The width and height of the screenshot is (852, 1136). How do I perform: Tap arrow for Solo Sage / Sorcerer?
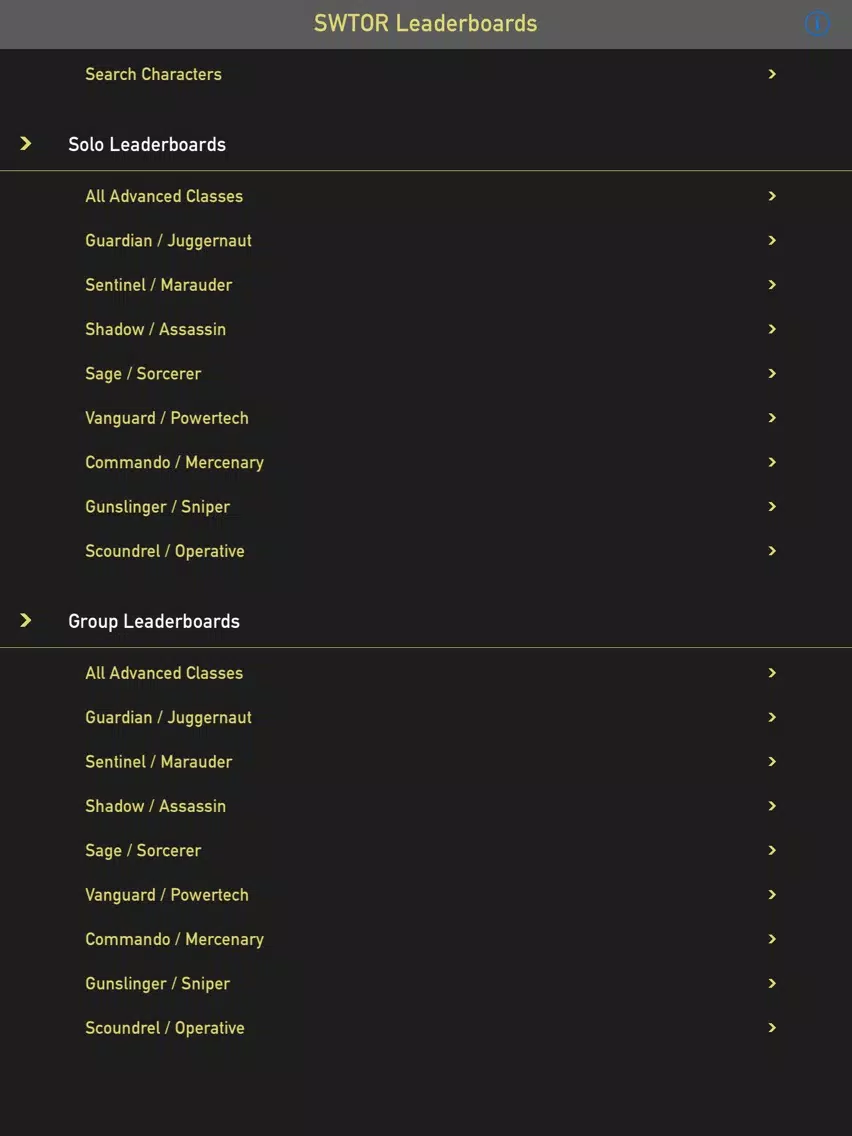tap(772, 373)
